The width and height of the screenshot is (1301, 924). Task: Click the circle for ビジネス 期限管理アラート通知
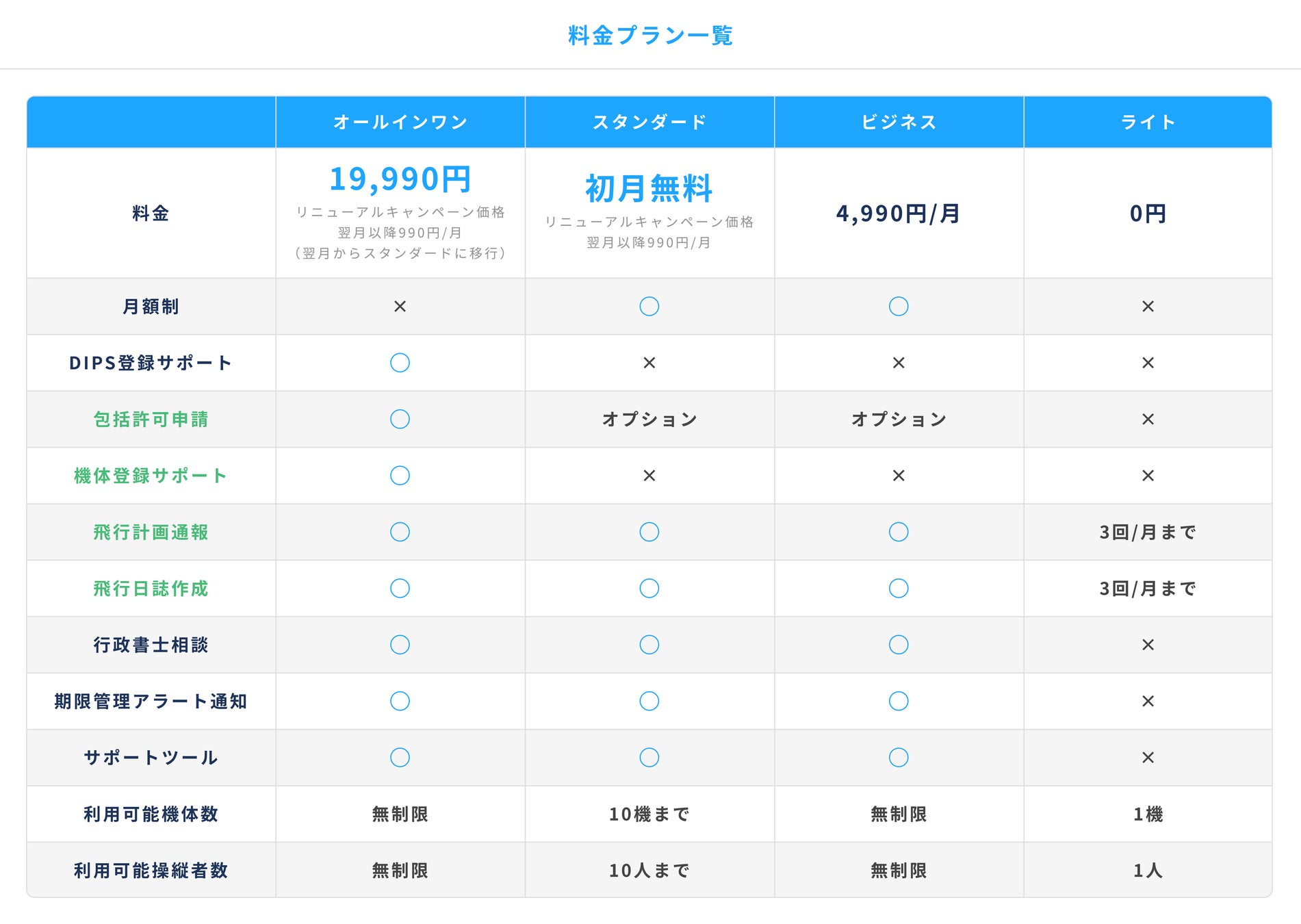click(x=898, y=701)
